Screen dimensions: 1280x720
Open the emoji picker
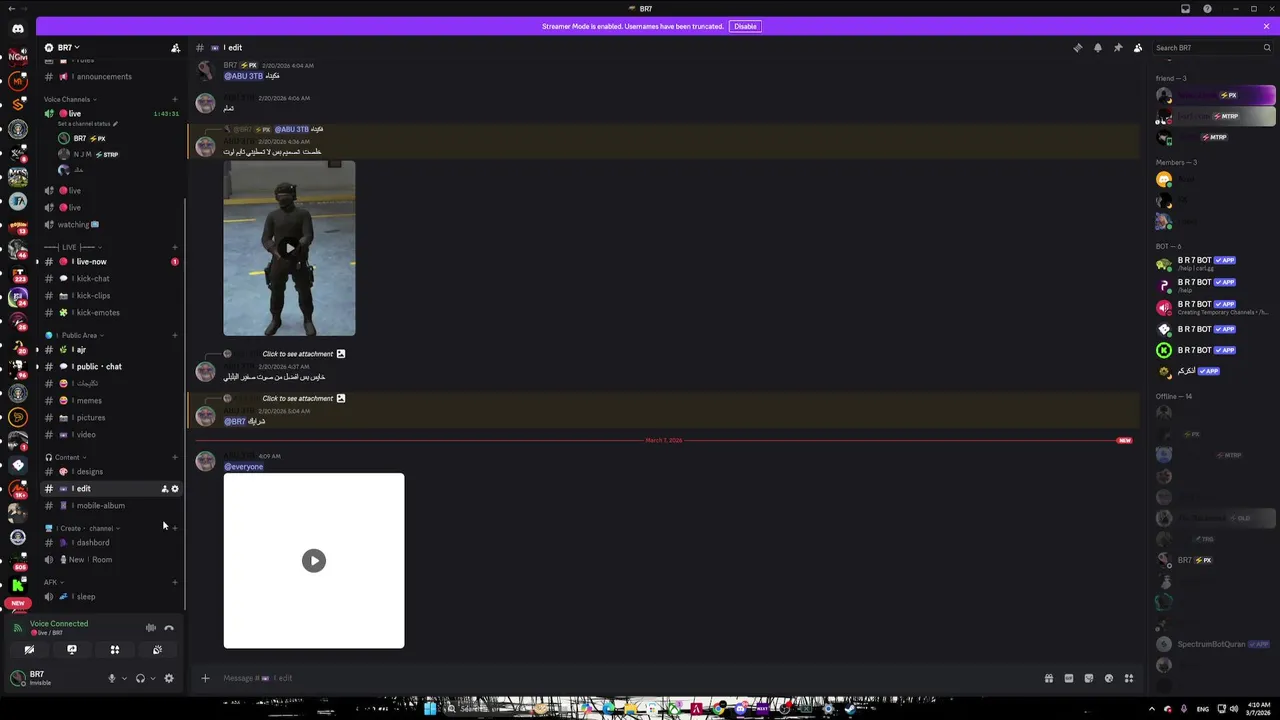pos(1109,678)
